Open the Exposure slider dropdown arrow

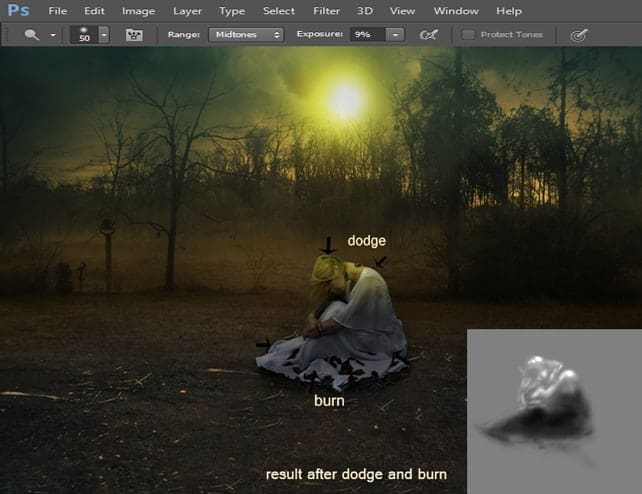[395, 35]
